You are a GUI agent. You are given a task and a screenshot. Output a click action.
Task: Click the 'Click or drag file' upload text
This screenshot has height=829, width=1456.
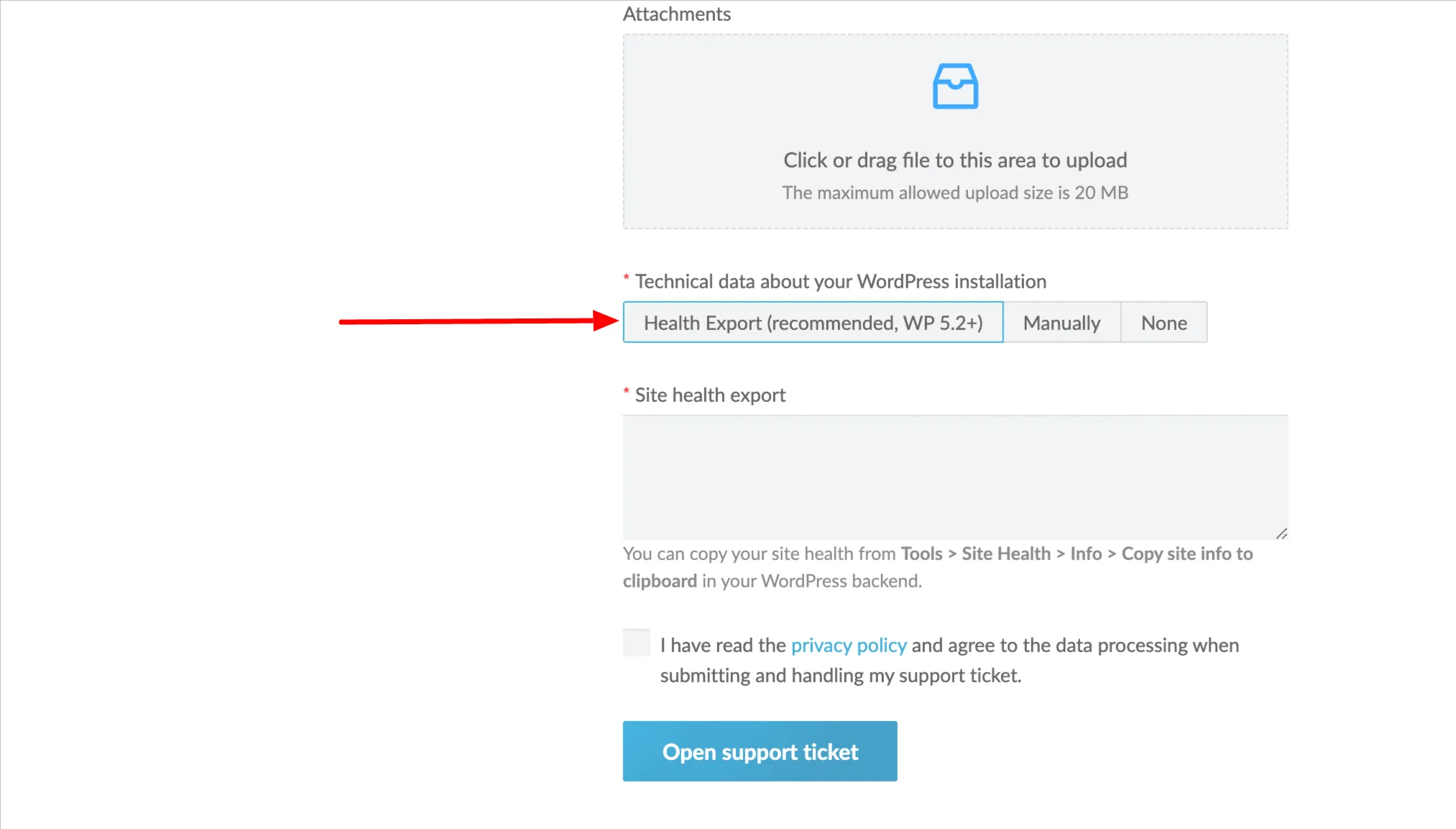(955, 160)
